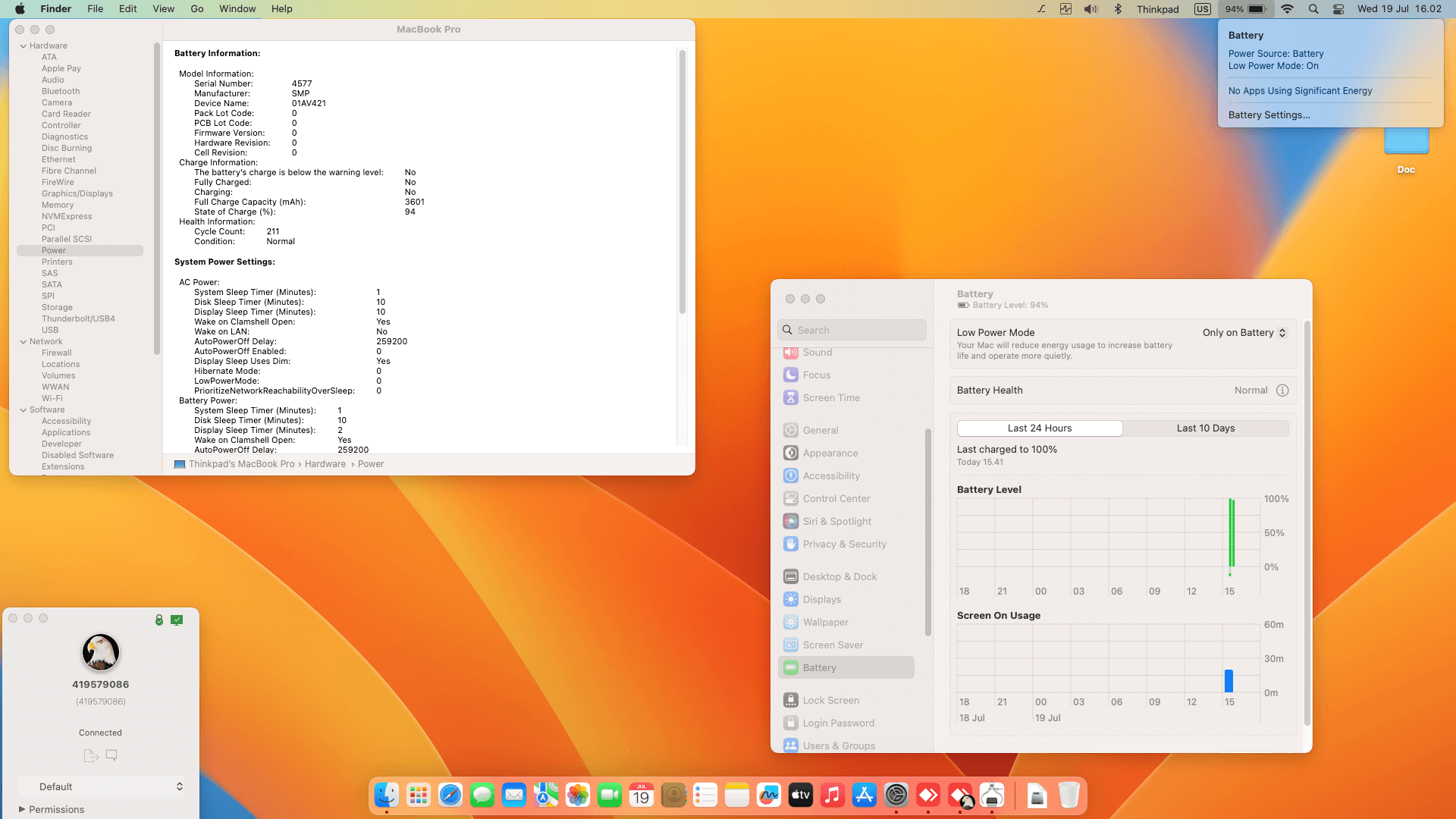Screen dimensions: 1456x819
Task: Open Bluetooth icon in menu bar
Action: click(1117, 9)
